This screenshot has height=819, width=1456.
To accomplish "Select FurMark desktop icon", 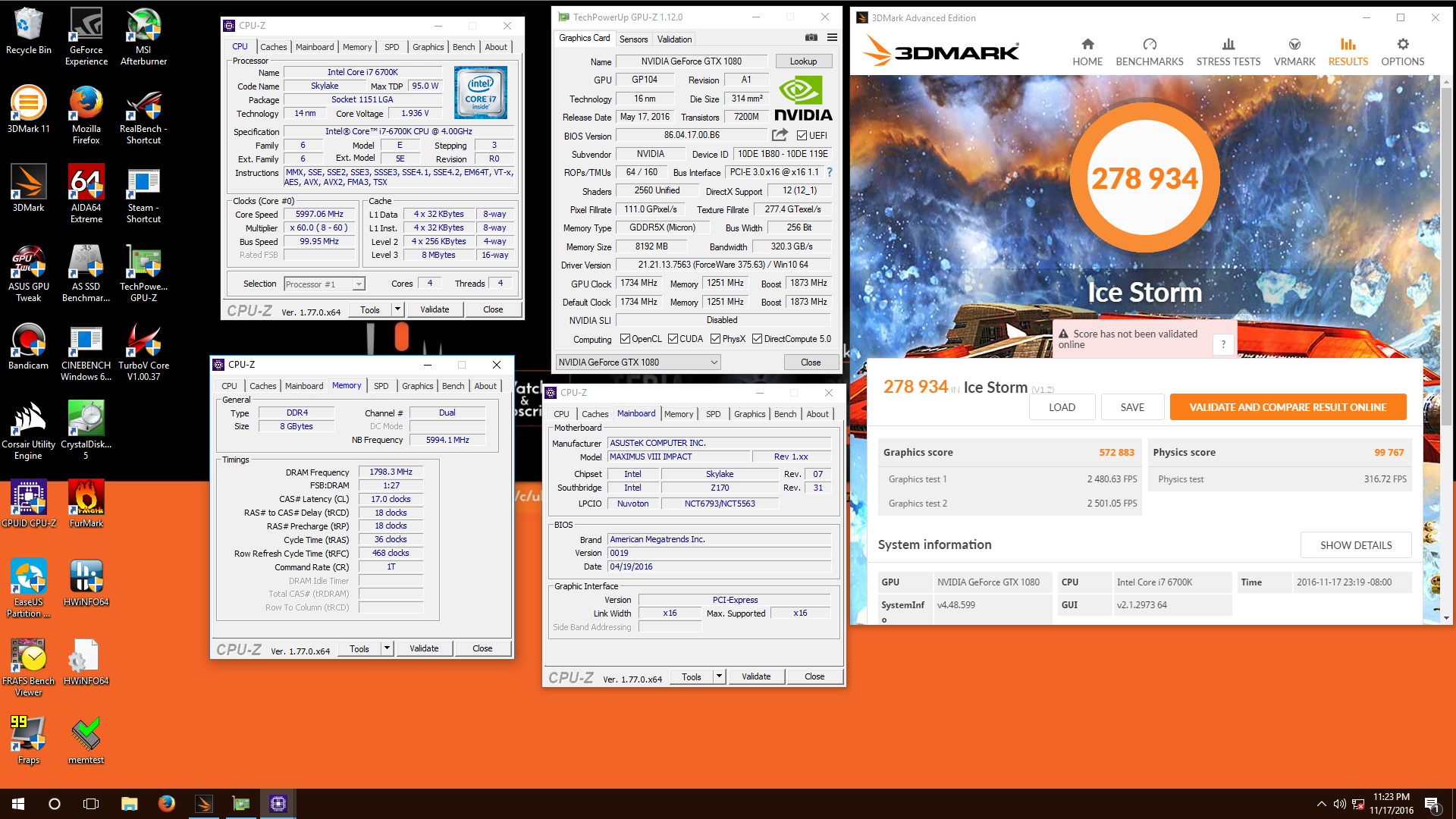I will pos(86,504).
